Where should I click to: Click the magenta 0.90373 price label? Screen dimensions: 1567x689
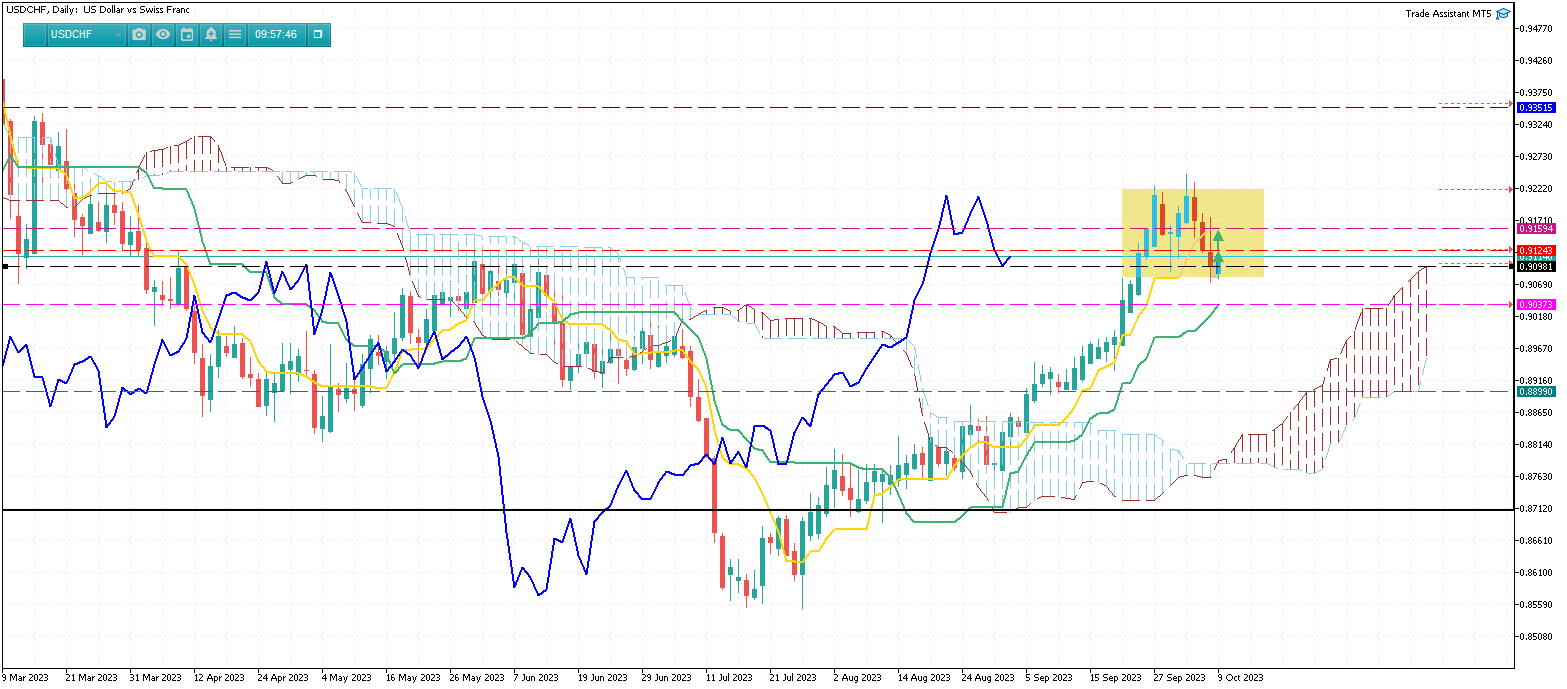pos(1535,304)
